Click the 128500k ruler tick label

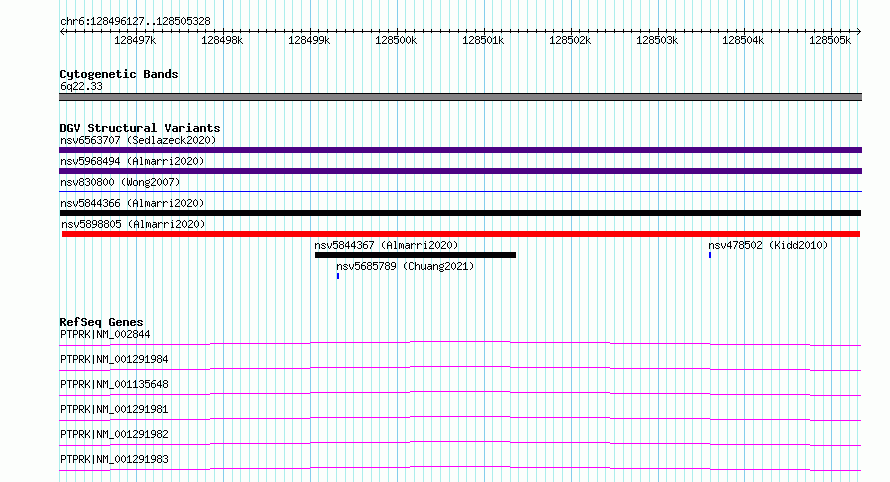tap(396, 40)
